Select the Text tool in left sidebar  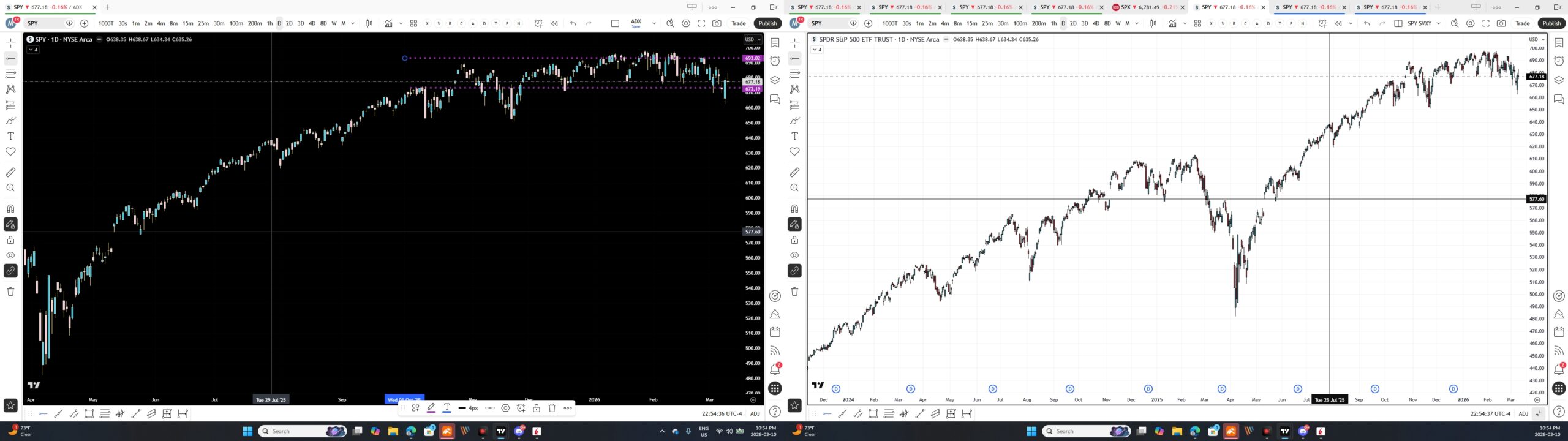coord(10,136)
